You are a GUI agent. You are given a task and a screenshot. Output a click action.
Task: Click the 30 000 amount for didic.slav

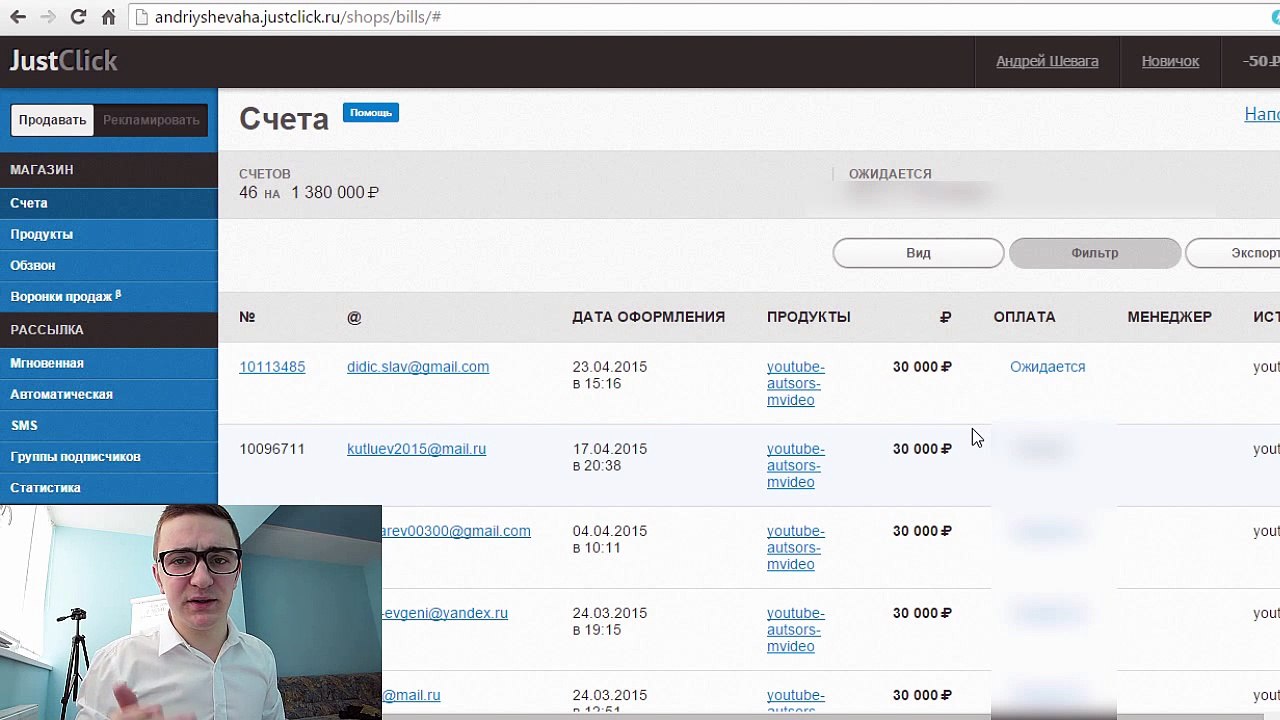922,367
